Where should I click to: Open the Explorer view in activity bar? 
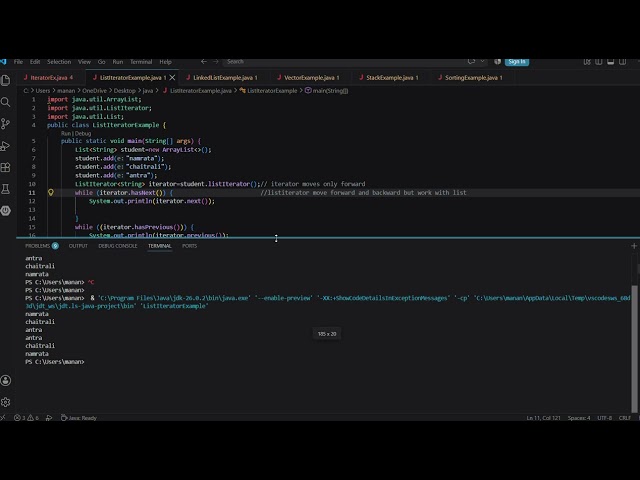click(6, 80)
